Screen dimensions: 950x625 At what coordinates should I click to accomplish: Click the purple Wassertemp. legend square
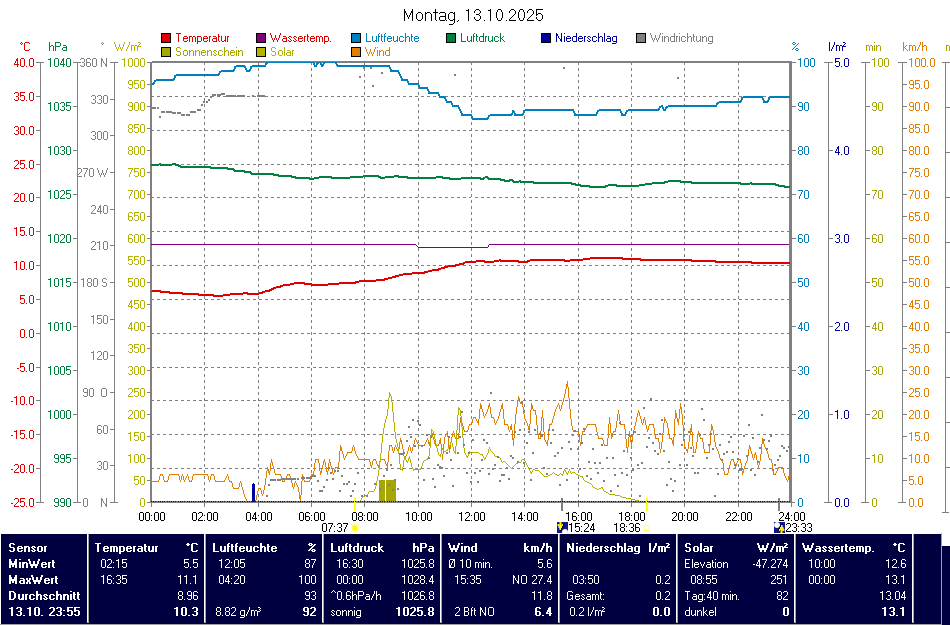coord(262,39)
